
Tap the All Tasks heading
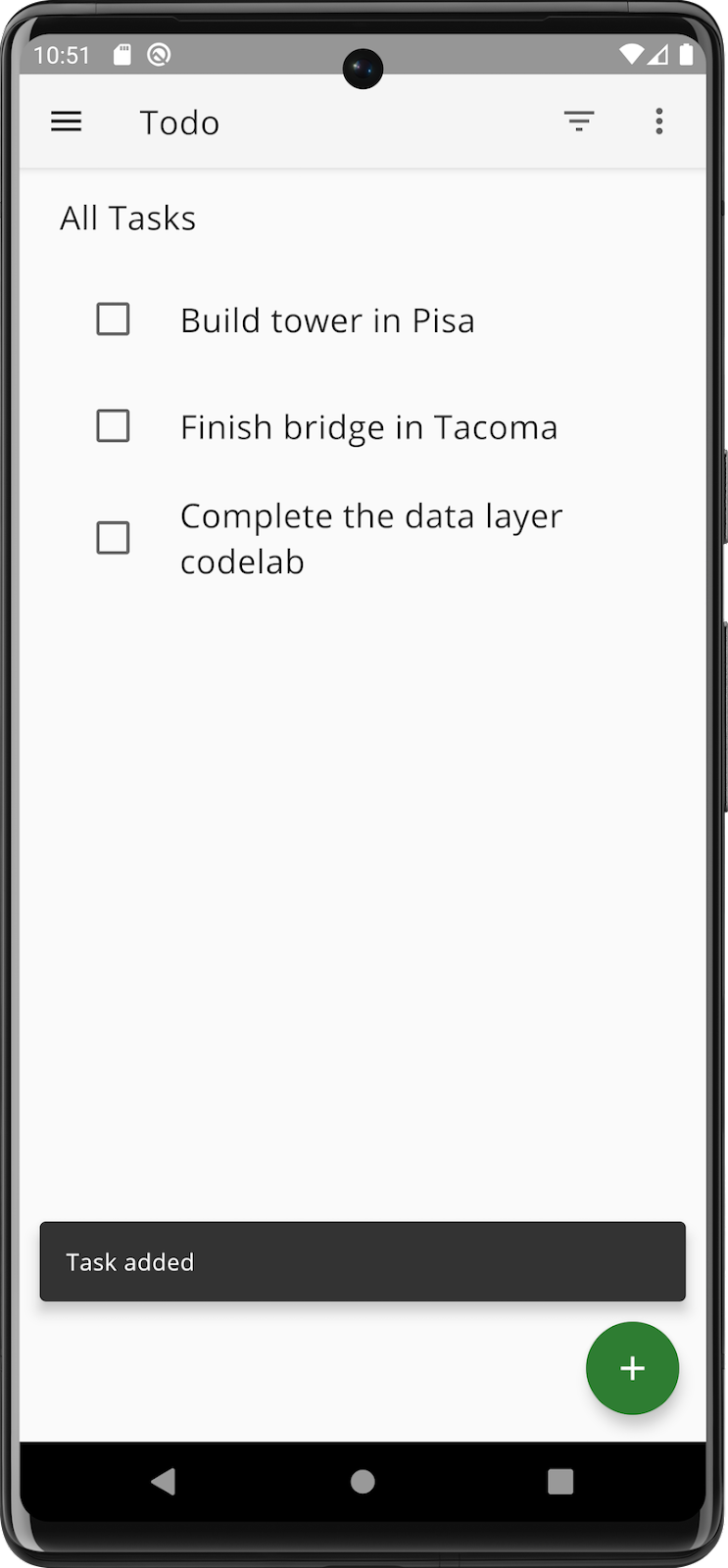pyautogui.click(x=127, y=218)
